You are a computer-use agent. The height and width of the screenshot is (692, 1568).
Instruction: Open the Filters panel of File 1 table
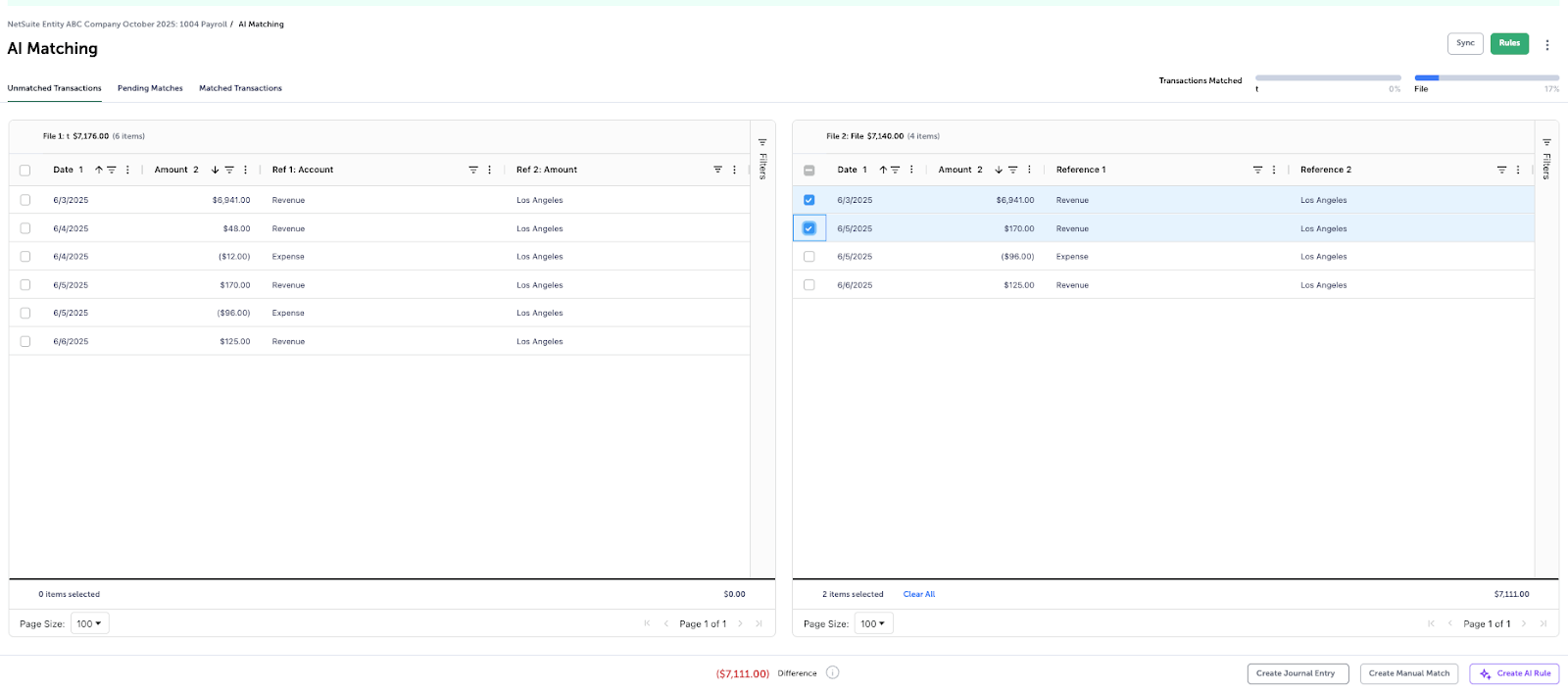click(x=762, y=159)
